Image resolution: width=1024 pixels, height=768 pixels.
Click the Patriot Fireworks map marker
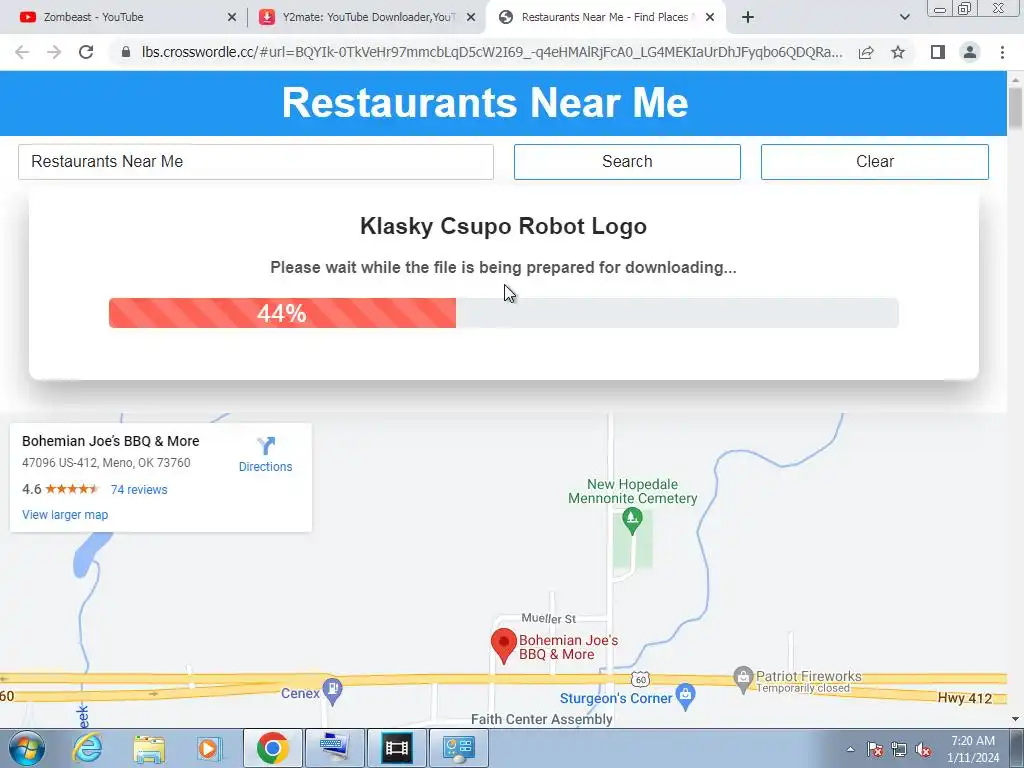point(743,679)
